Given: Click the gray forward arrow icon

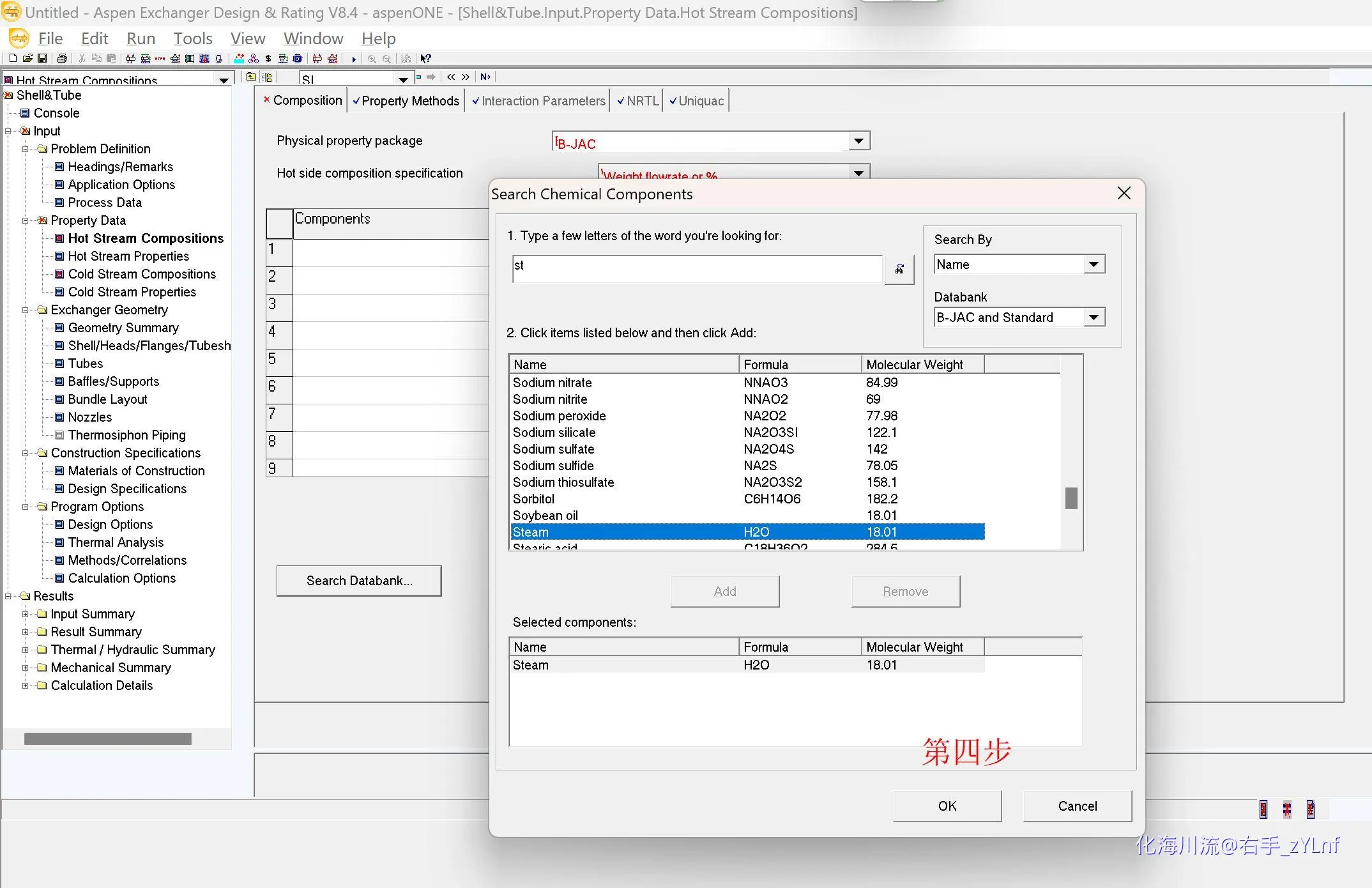Looking at the screenshot, I should (431, 77).
